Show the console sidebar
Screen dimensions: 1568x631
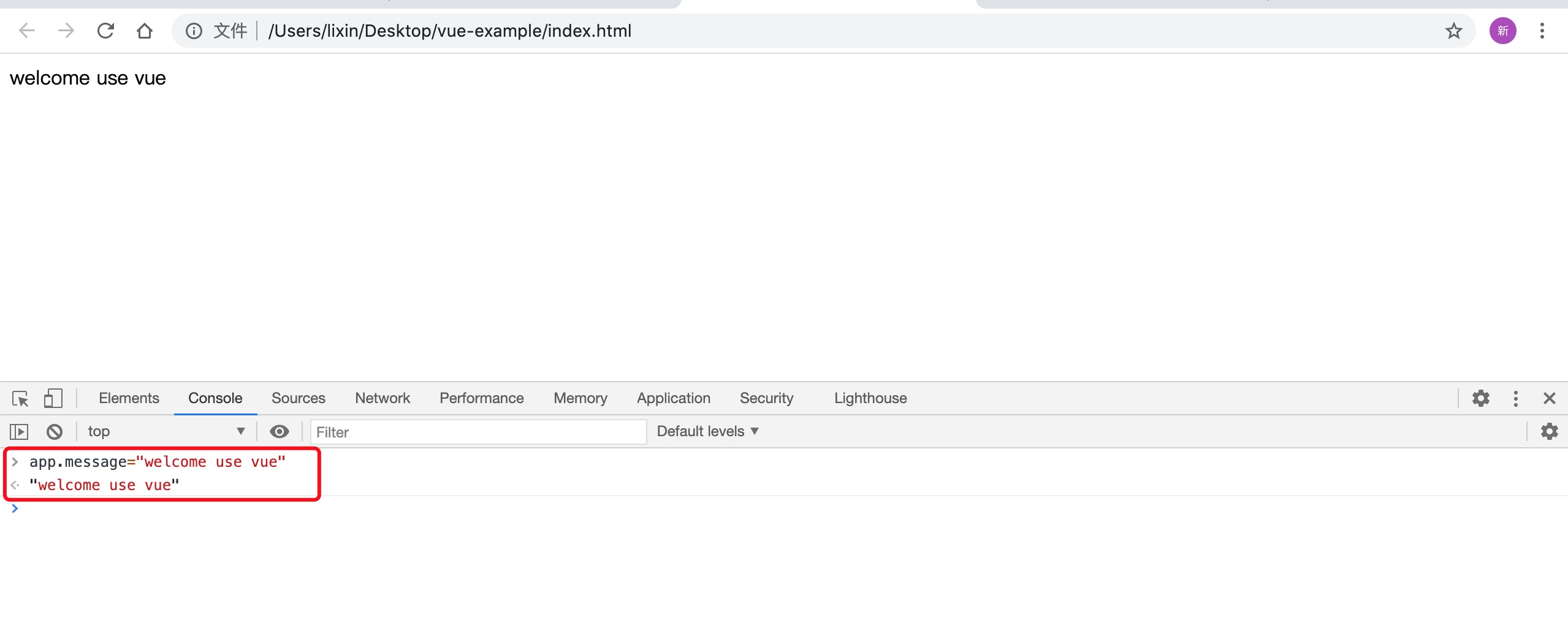[x=19, y=432]
